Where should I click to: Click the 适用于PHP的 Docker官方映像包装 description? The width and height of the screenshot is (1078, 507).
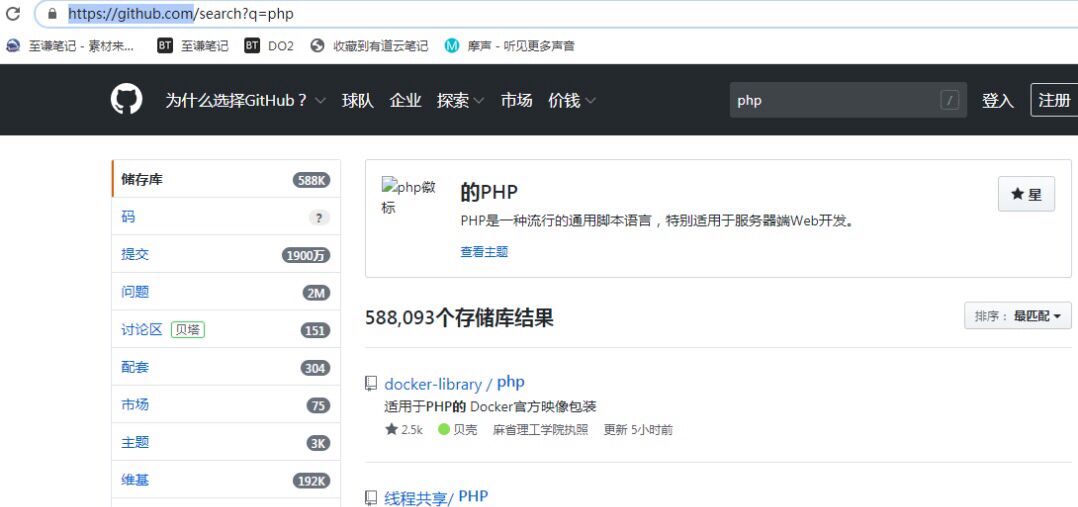(x=490, y=407)
